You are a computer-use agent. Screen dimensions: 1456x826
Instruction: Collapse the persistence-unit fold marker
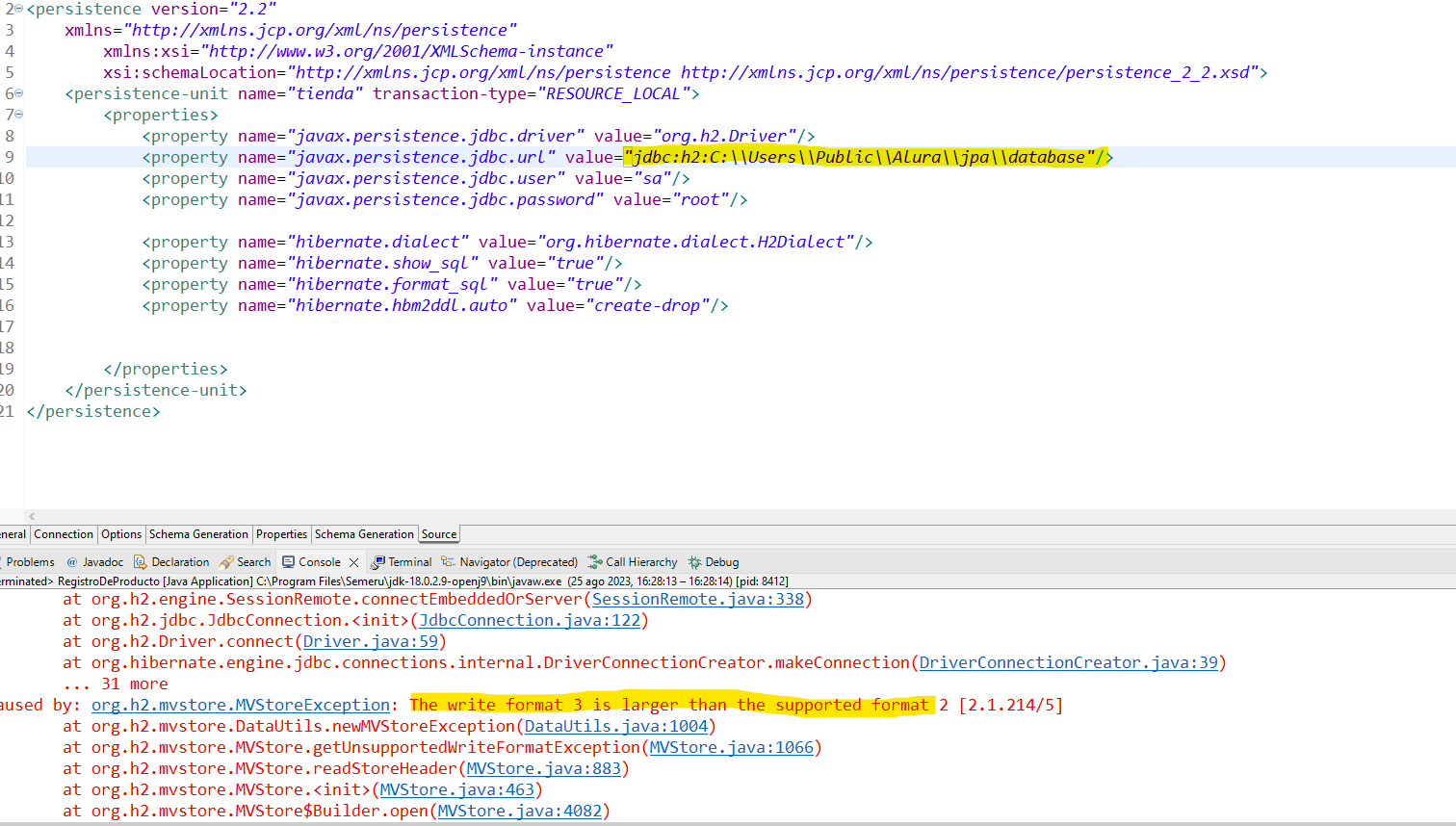pyautogui.click(x=19, y=93)
